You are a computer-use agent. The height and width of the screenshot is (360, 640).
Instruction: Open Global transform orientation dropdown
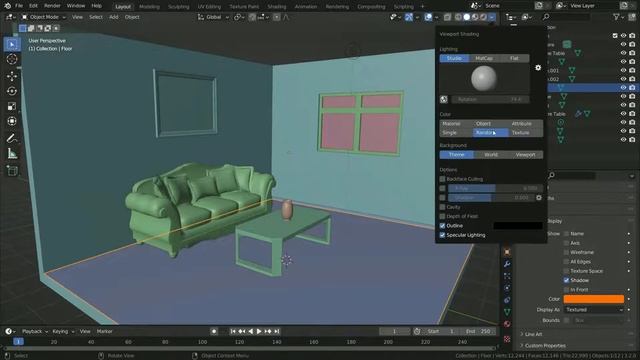click(213, 17)
